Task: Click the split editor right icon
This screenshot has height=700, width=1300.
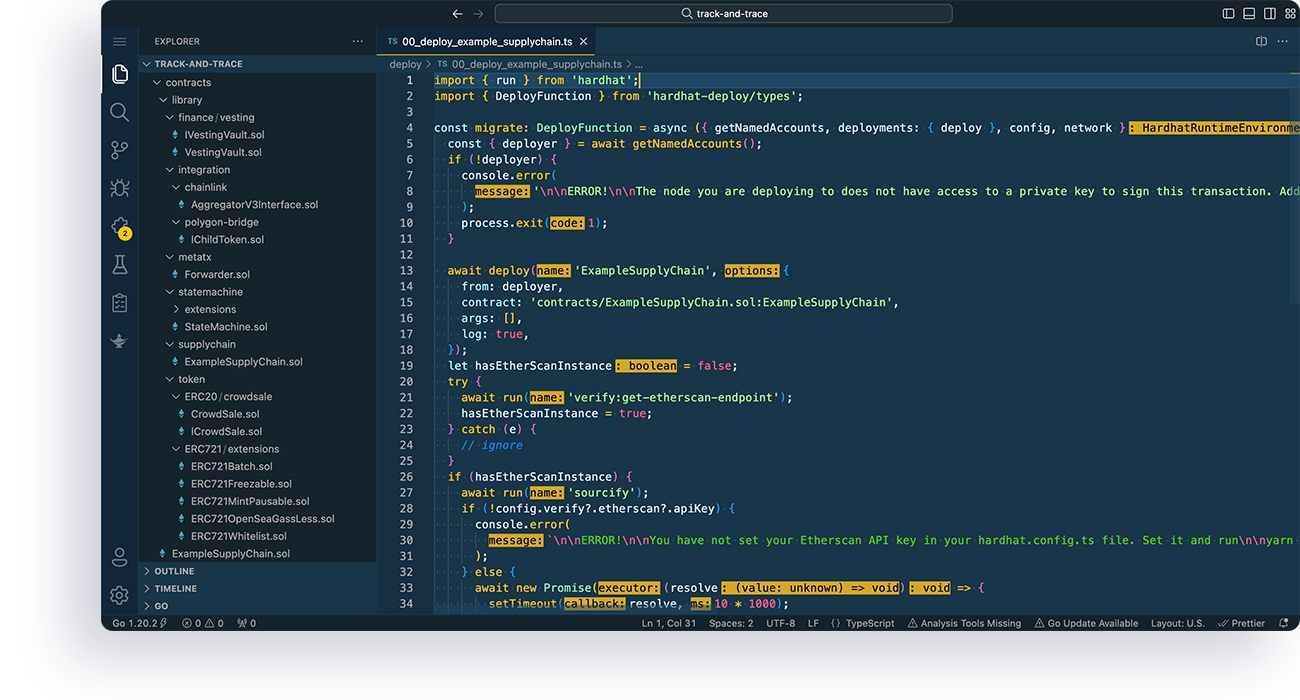Action: [1261, 42]
